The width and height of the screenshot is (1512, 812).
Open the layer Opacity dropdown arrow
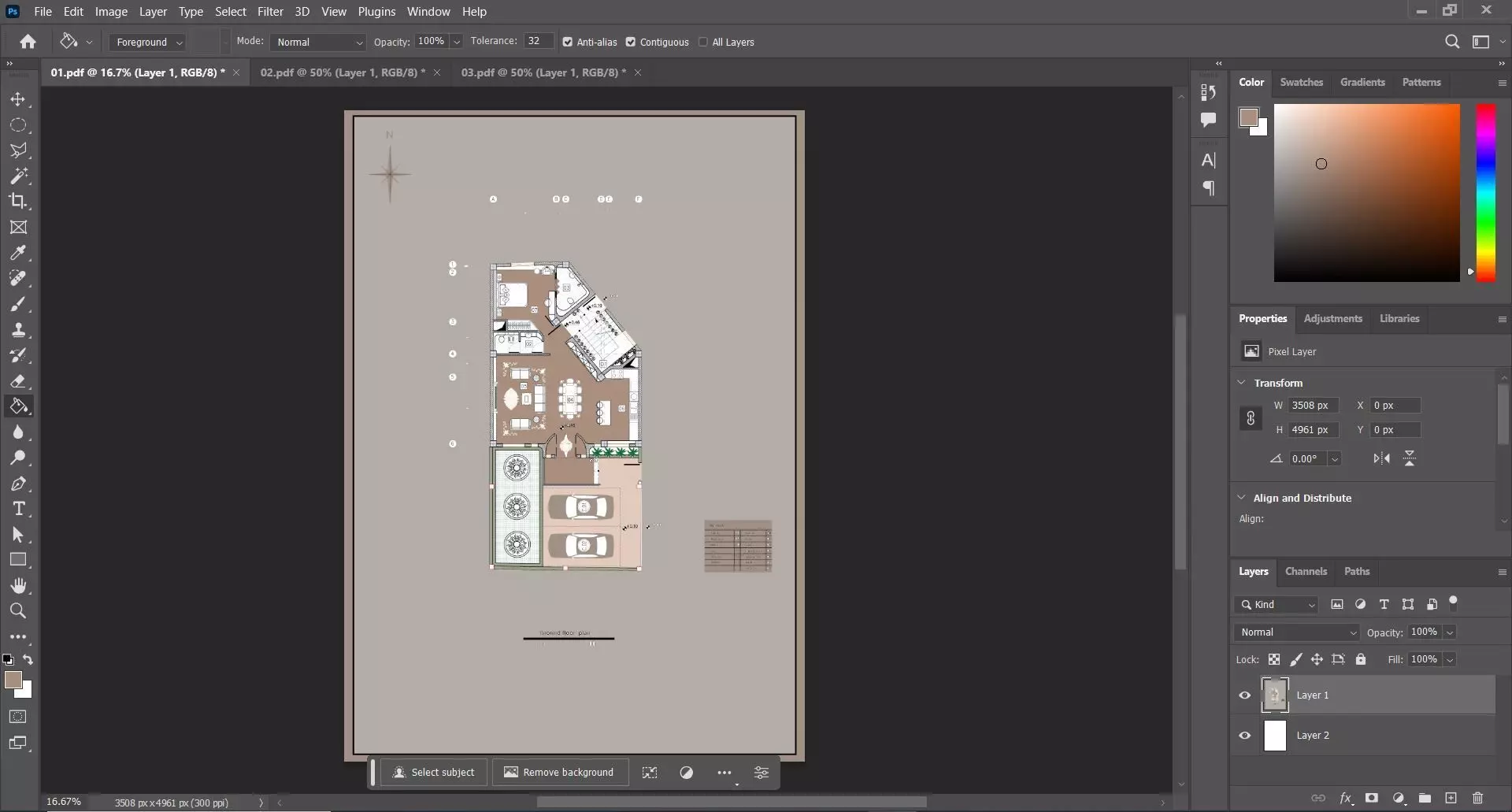click(x=1450, y=632)
